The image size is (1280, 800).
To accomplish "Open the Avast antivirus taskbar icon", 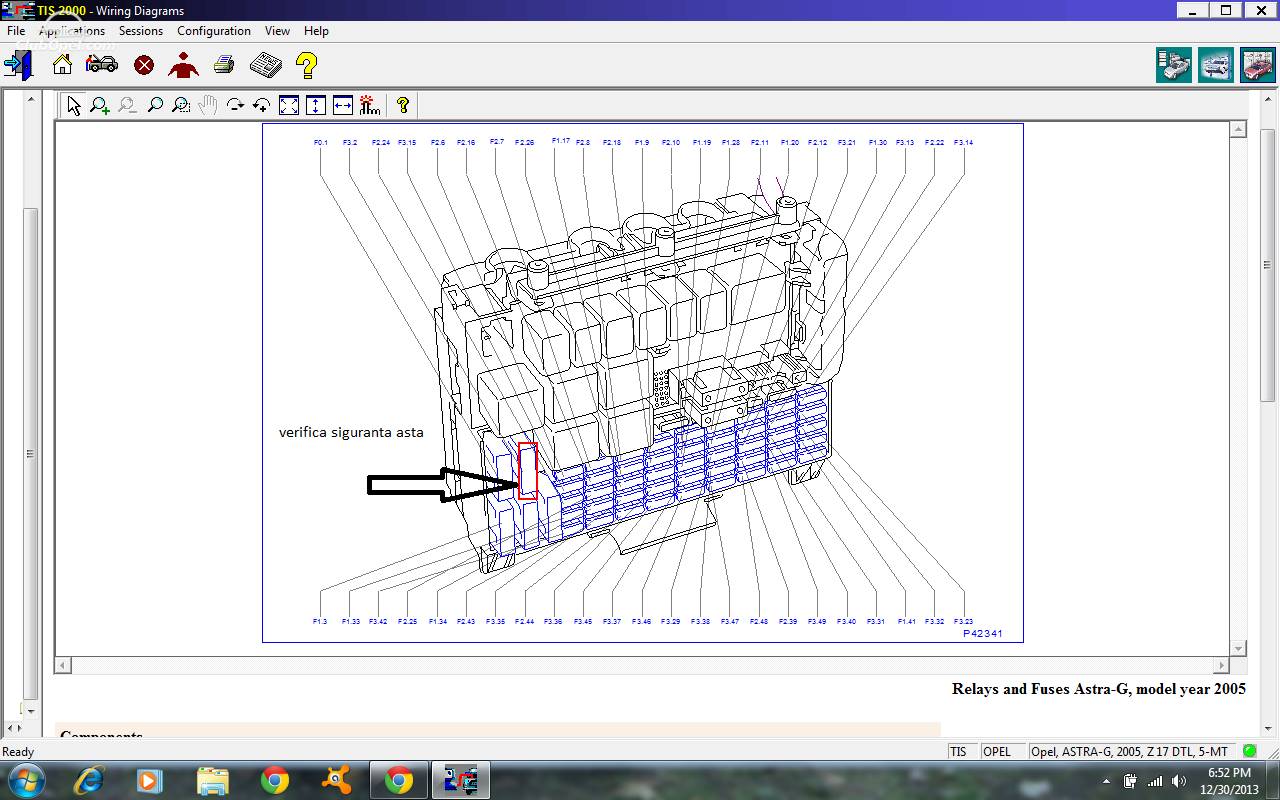I will [337, 780].
